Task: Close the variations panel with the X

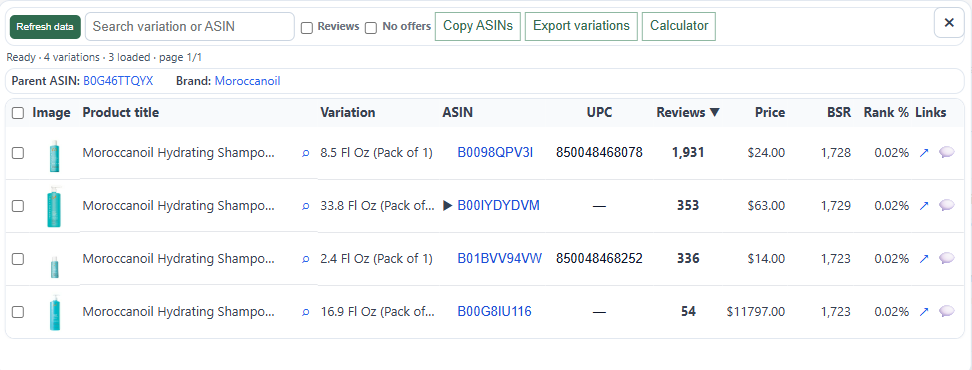Action: 948,23
